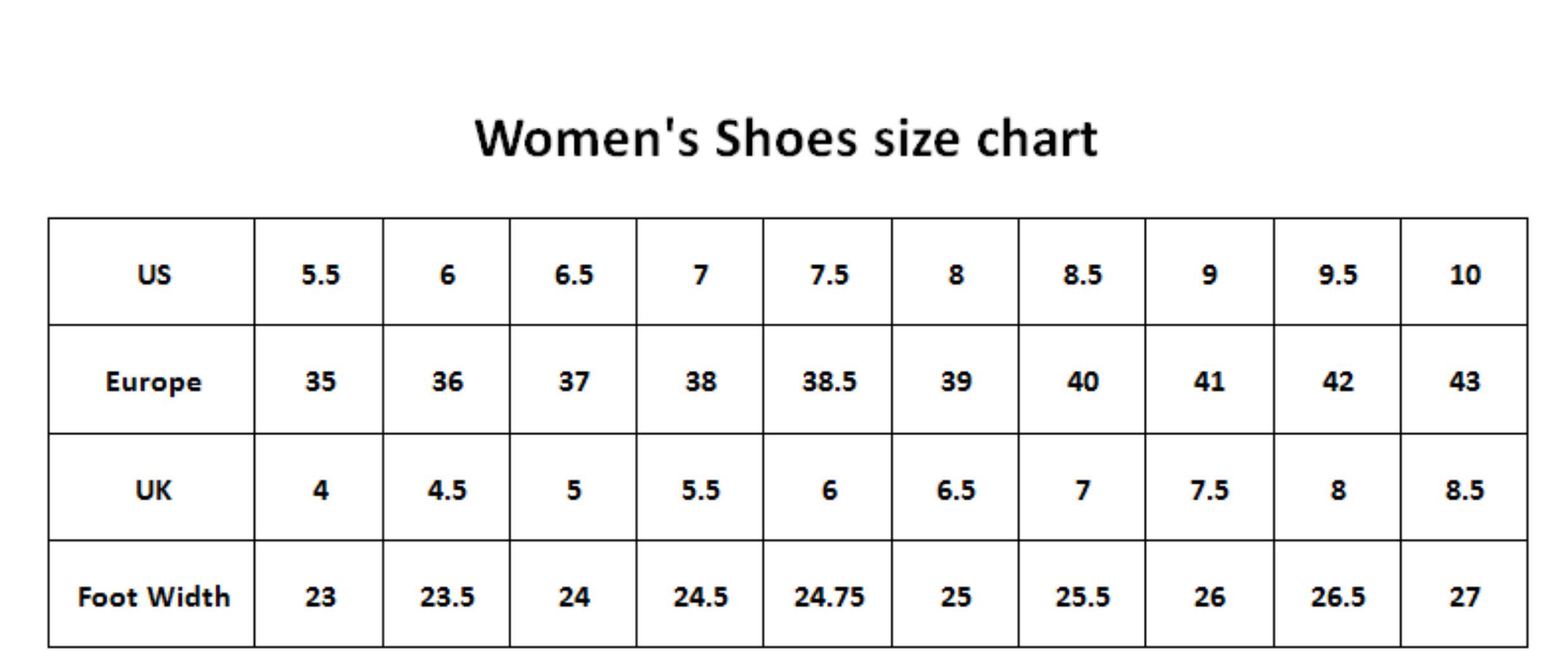Click the US size 10 cell
1568x652 pixels.
[x=1464, y=274]
